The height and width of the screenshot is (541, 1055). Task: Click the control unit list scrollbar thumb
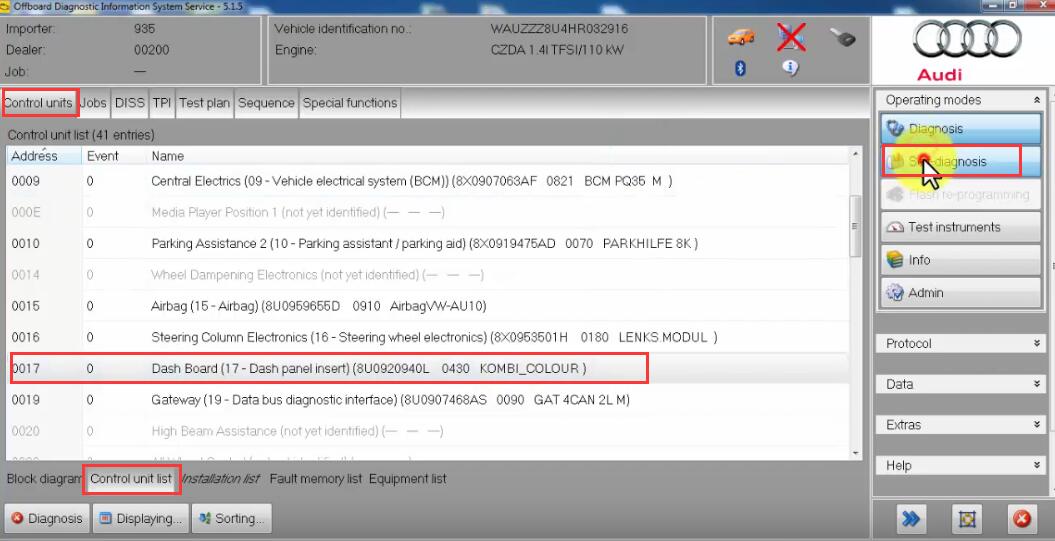(x=856, y=226)
